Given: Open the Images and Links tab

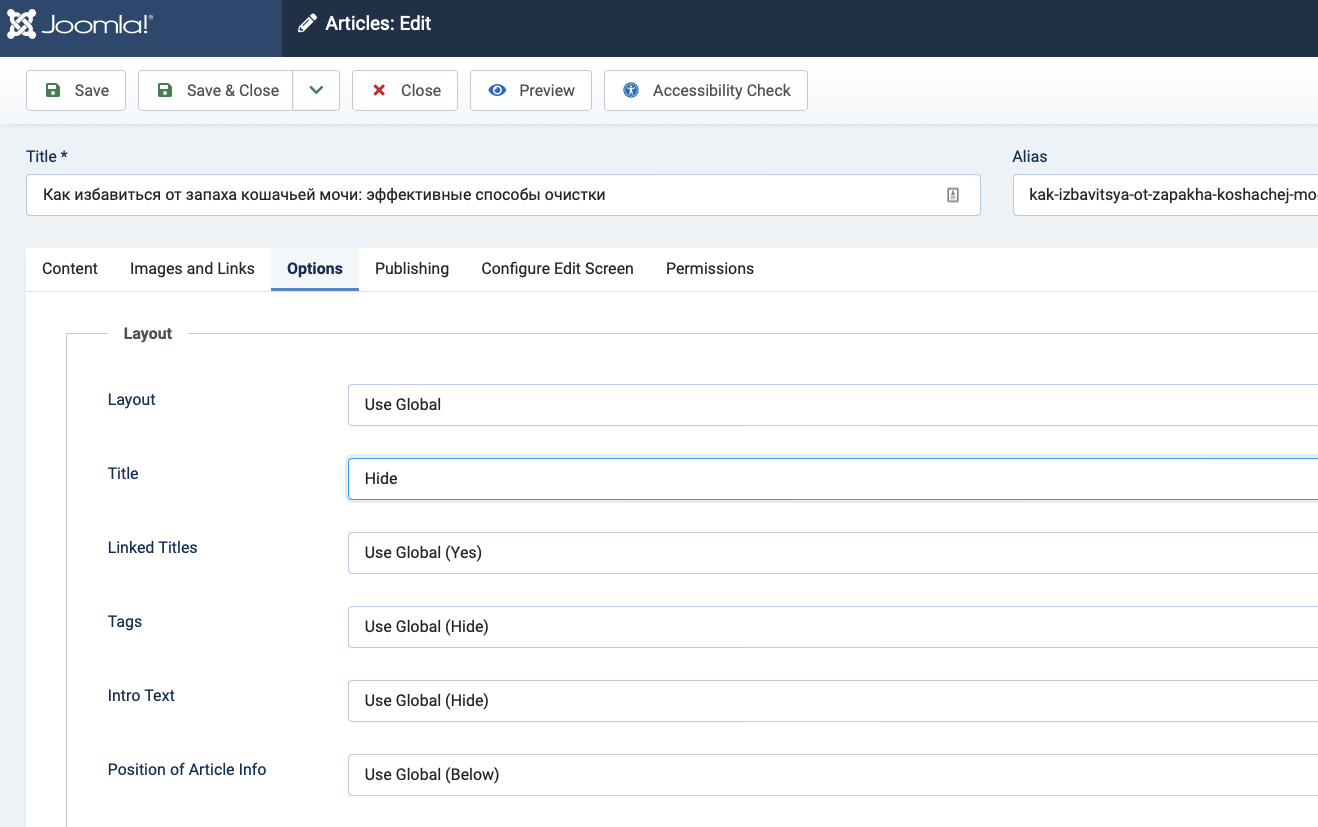Looking at the screenshot, I should tap(192, 268).
